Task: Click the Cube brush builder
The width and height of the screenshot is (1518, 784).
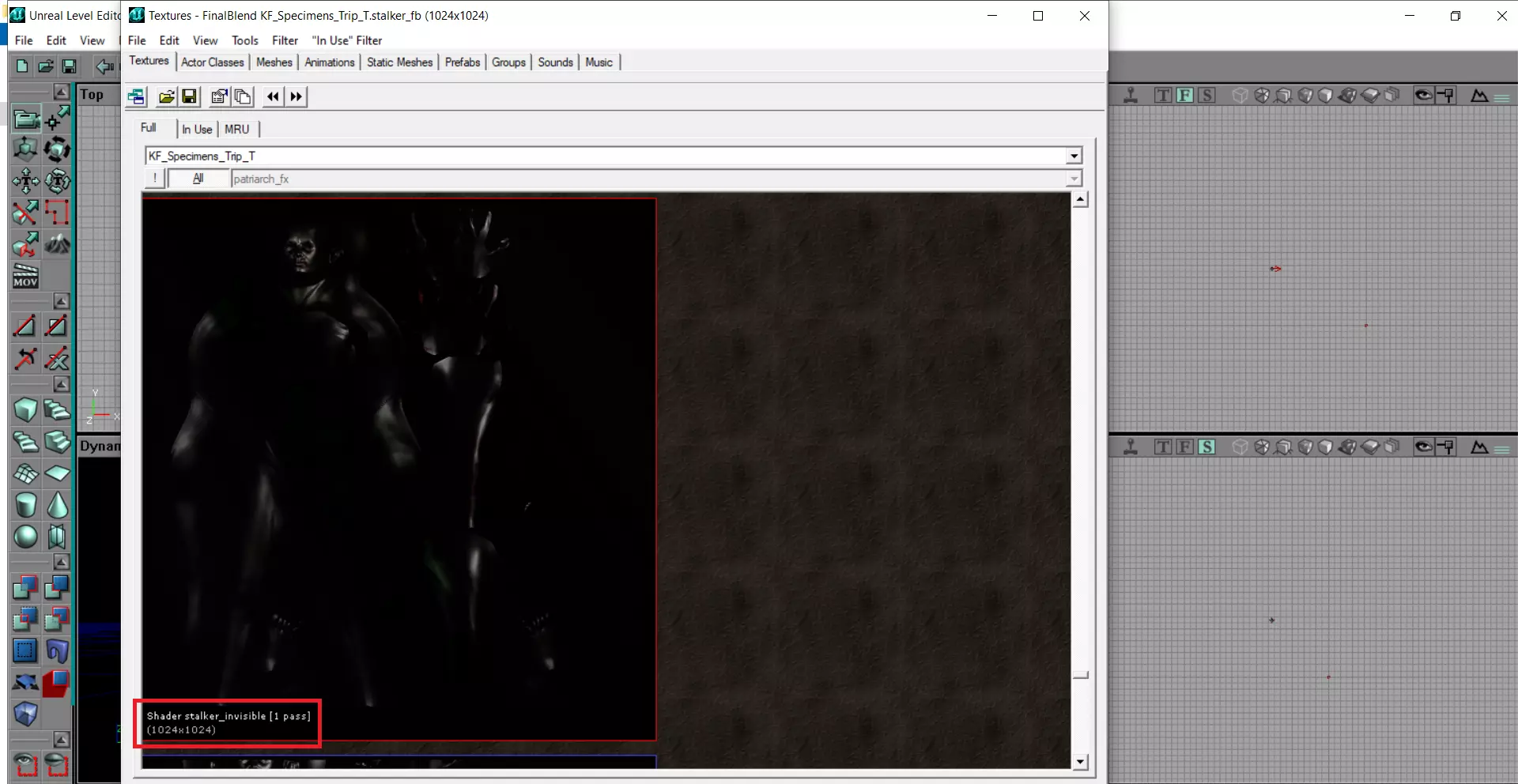Action: (x=25, y=410)
